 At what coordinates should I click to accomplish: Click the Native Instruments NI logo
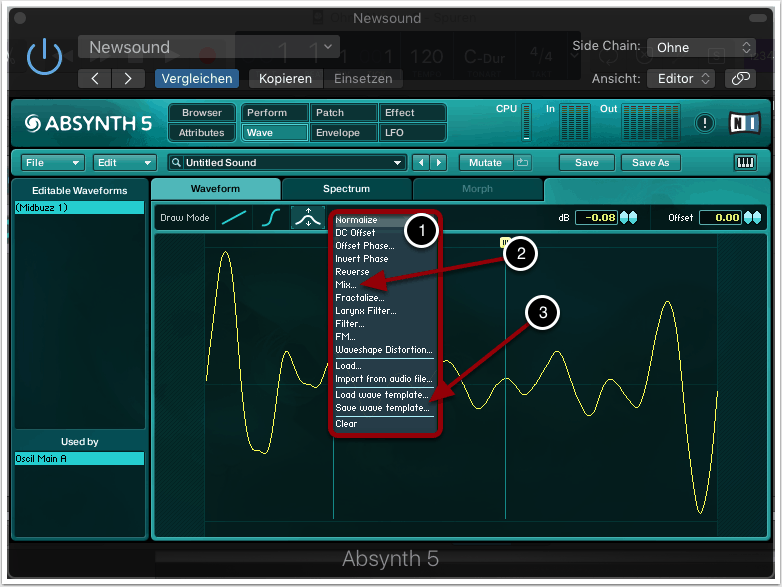(x=745, y=122)
